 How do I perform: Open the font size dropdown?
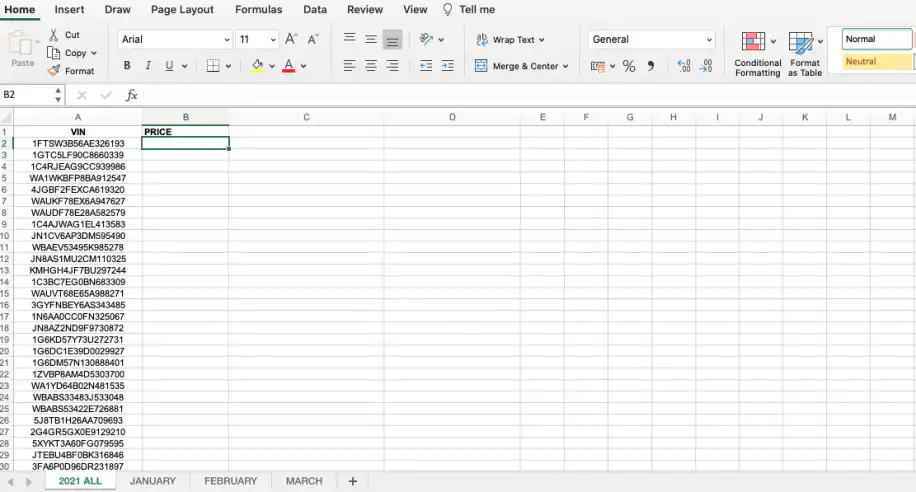click(x=273, y=40)
